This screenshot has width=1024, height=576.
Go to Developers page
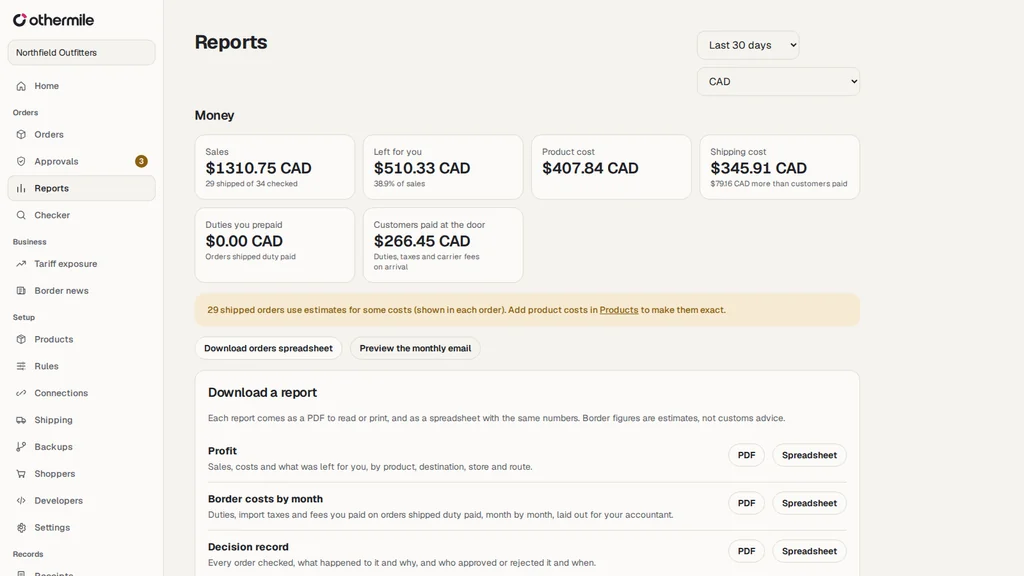(82, 501)
